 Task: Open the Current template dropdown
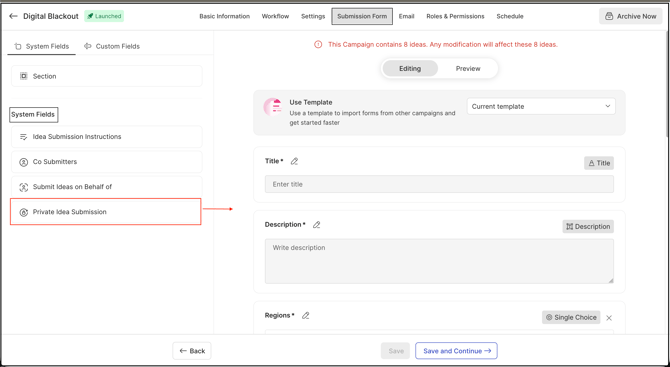pyautogui.click(x=541, y=106)
